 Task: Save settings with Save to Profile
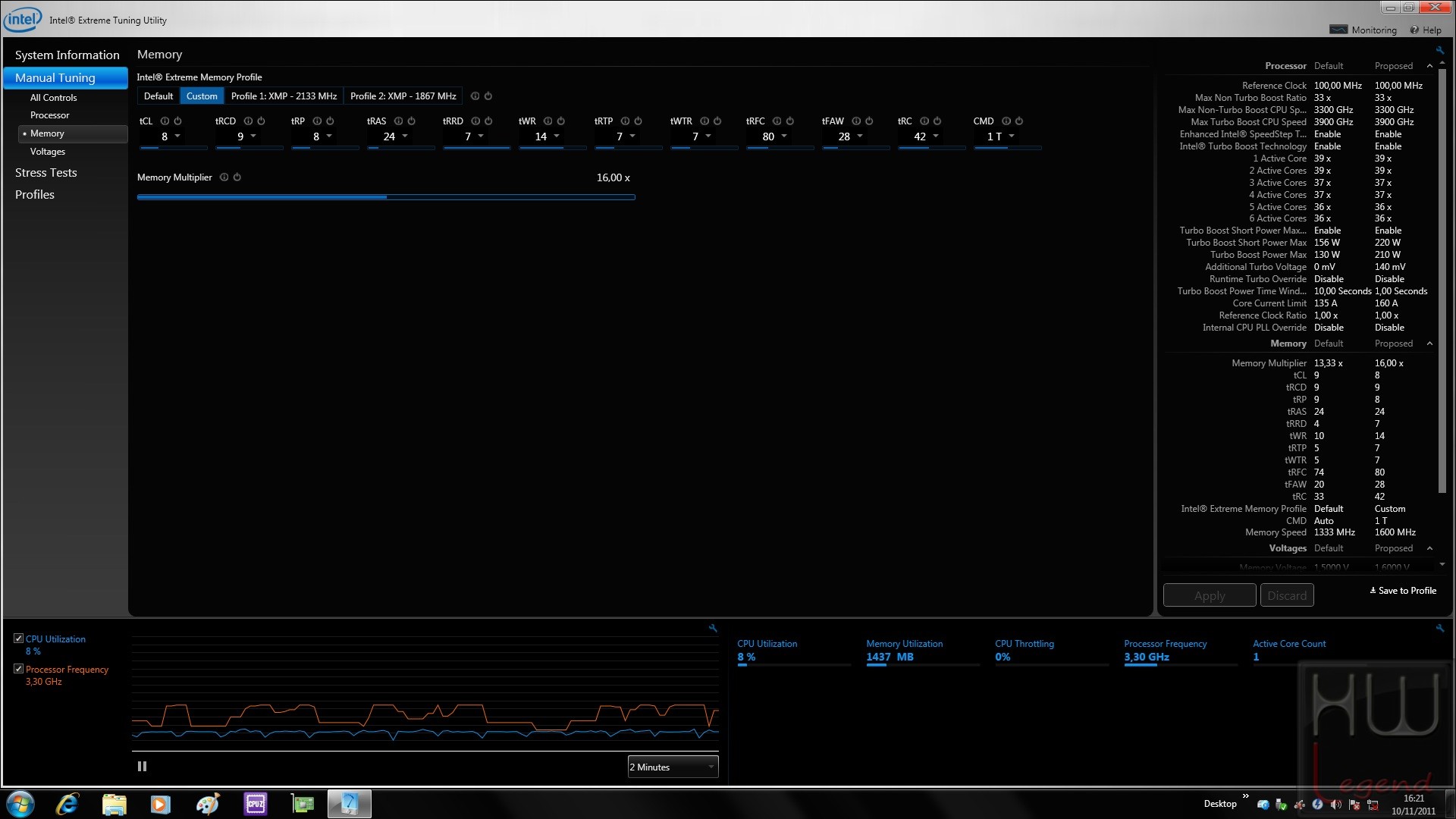pyautogui.click(x=1403, y=591)
